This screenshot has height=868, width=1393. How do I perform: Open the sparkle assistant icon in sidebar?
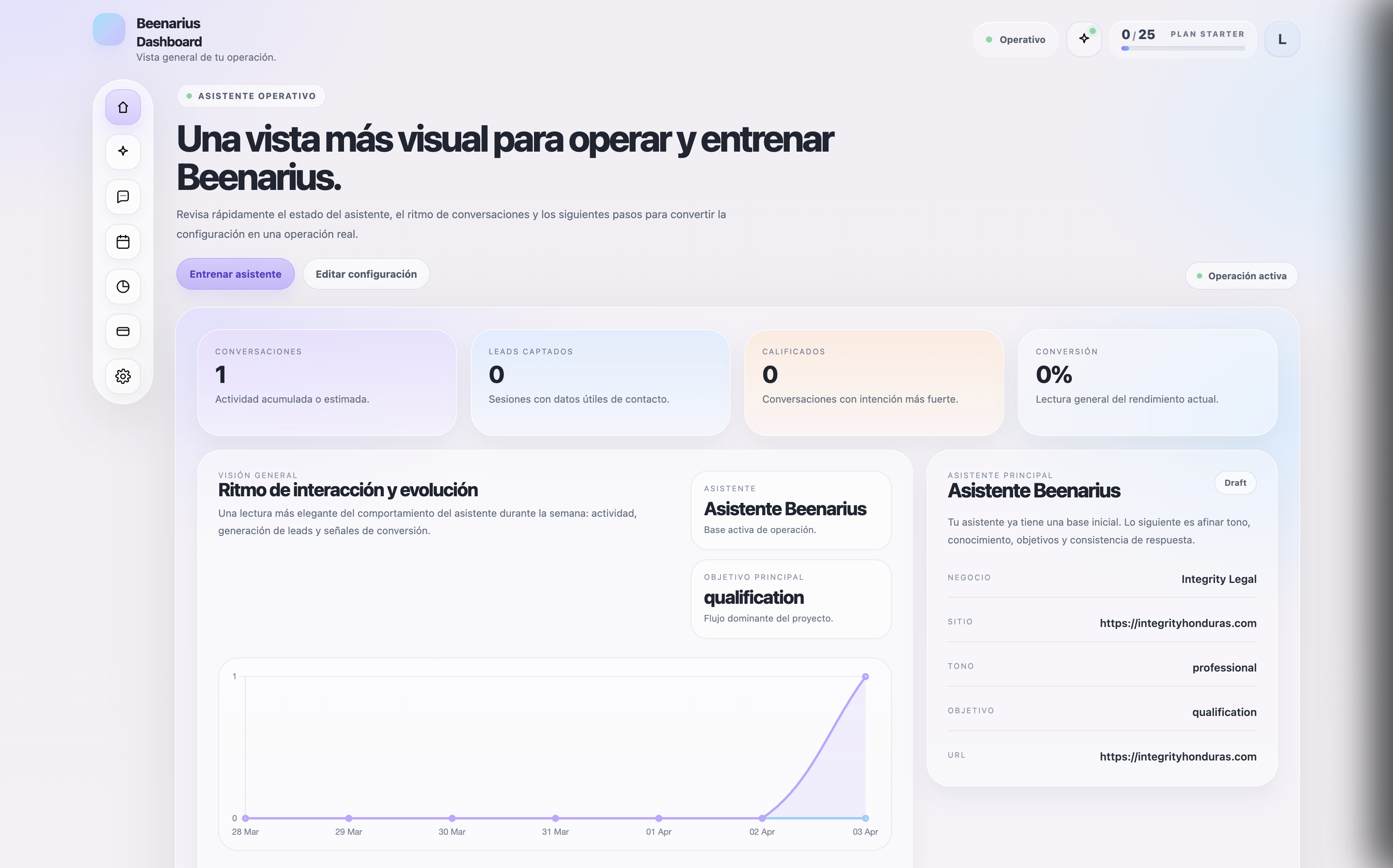pos(123,152)
